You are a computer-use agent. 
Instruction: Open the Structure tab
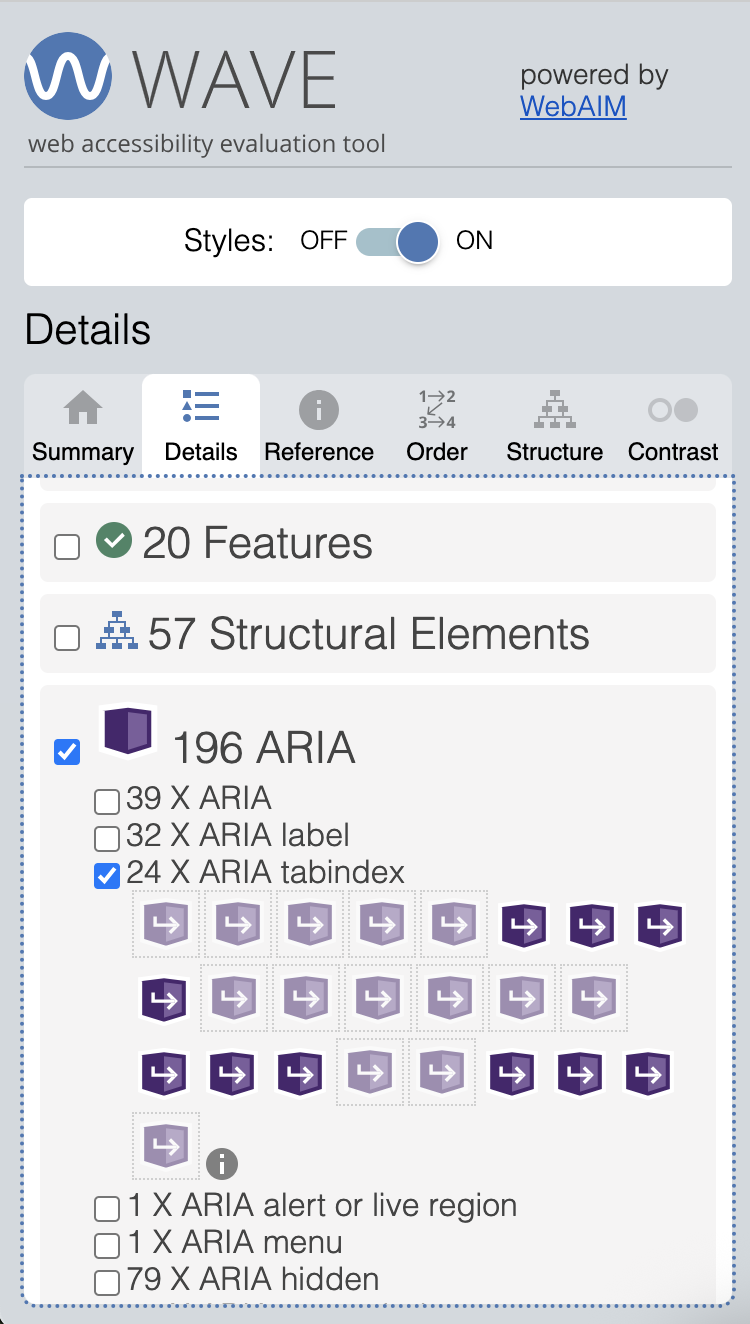[x=555, y=427]
